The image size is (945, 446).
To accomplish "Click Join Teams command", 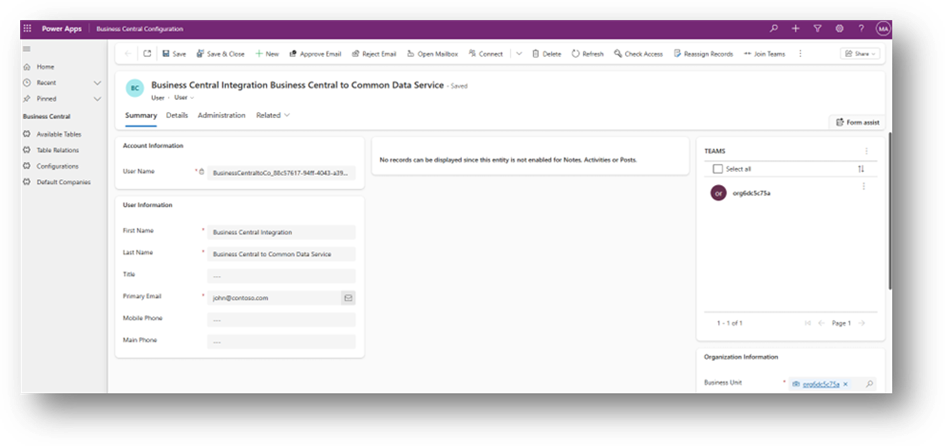I will pyautogui.click(x=765, y=54).
